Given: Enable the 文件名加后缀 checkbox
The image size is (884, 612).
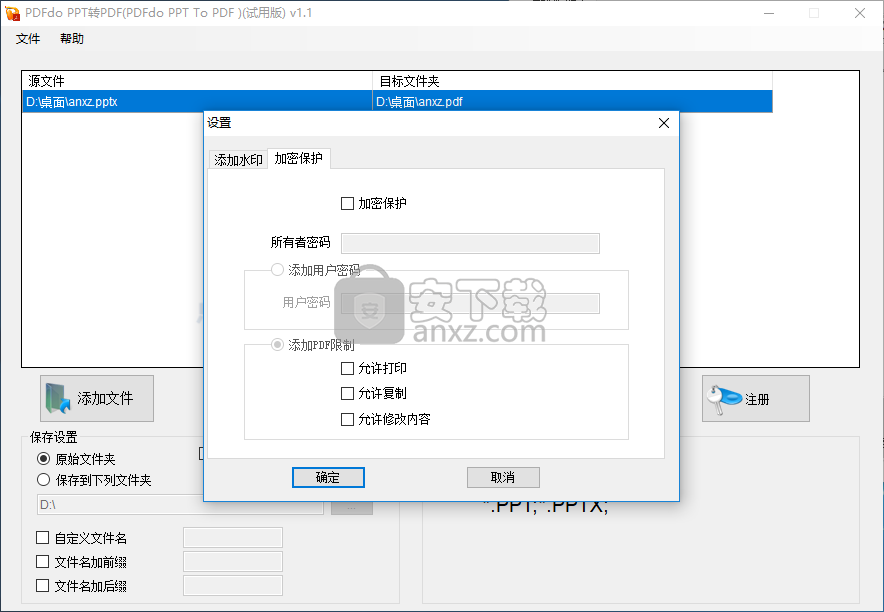Looking at the screenshot, I should (42, 586).
